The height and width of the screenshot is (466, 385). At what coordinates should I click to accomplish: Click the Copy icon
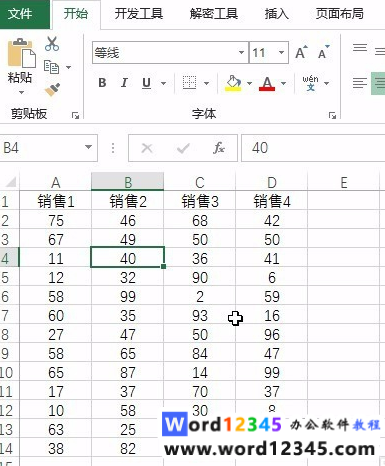[51, 67]
